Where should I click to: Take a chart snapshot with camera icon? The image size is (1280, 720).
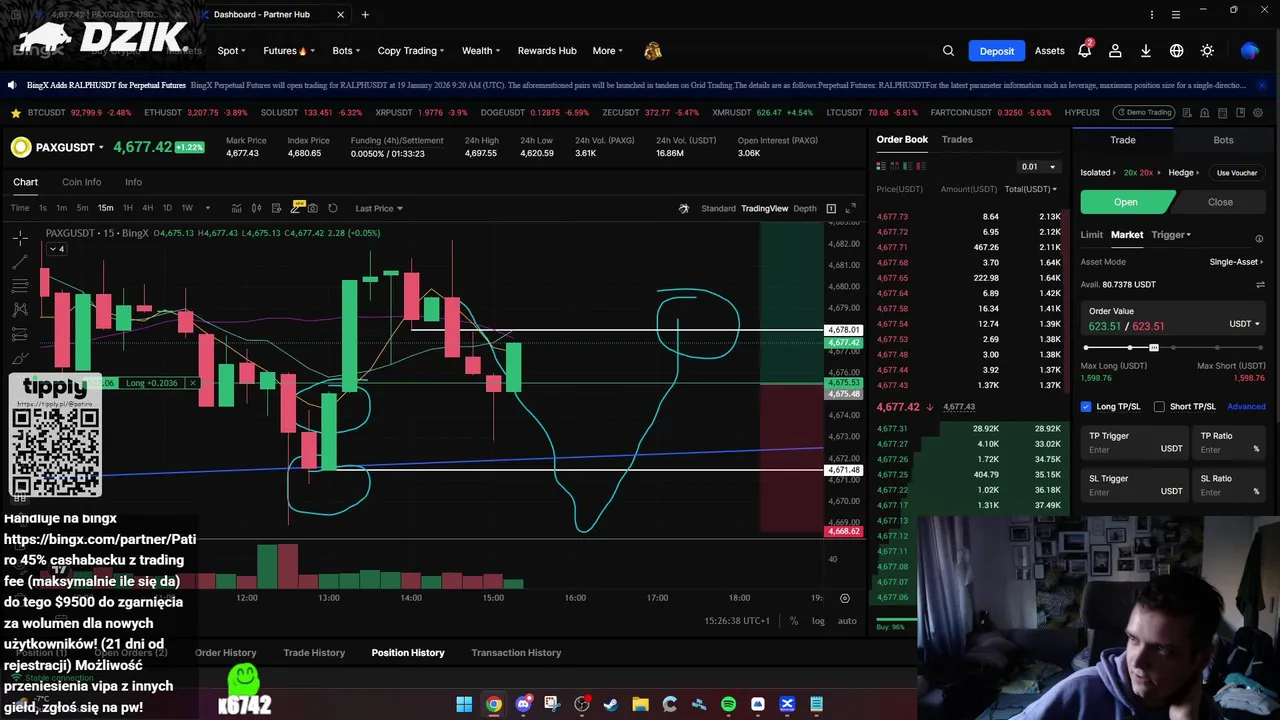click(x=313, y=208)
